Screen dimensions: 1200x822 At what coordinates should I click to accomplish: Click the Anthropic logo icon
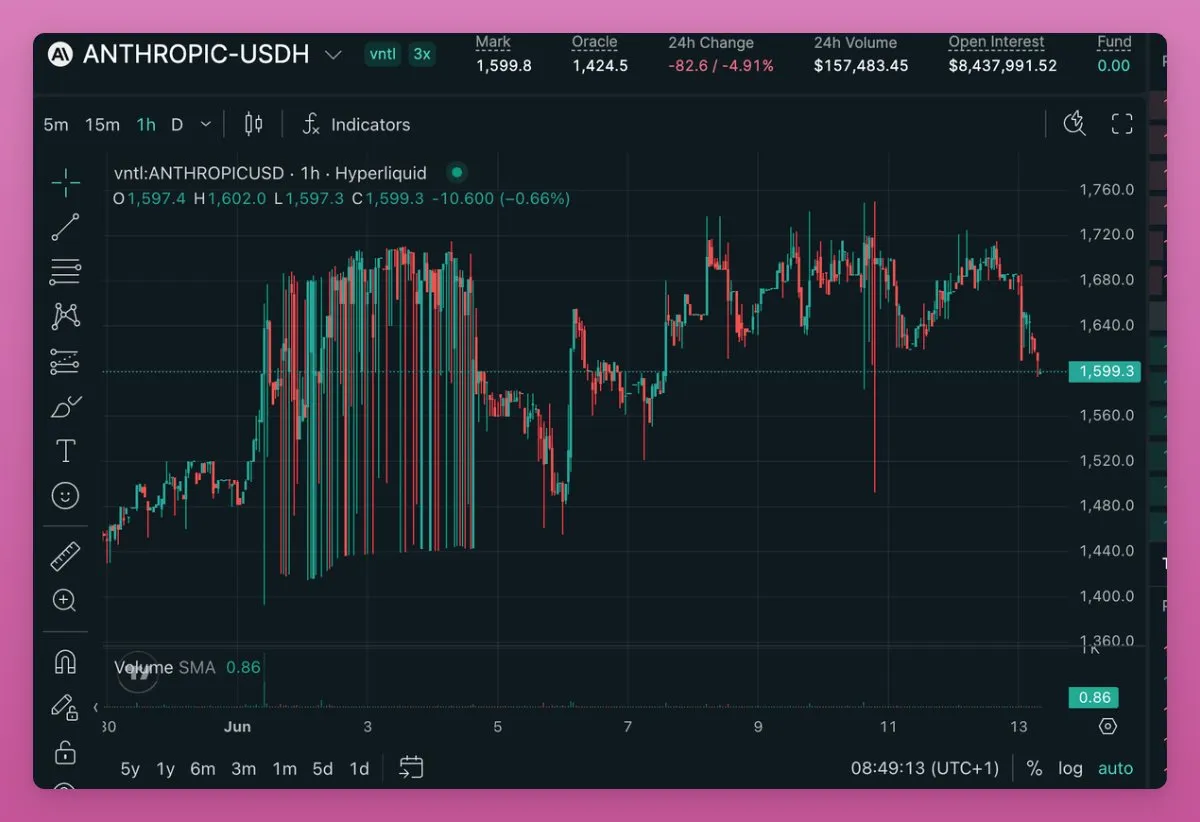click(61, 54)
